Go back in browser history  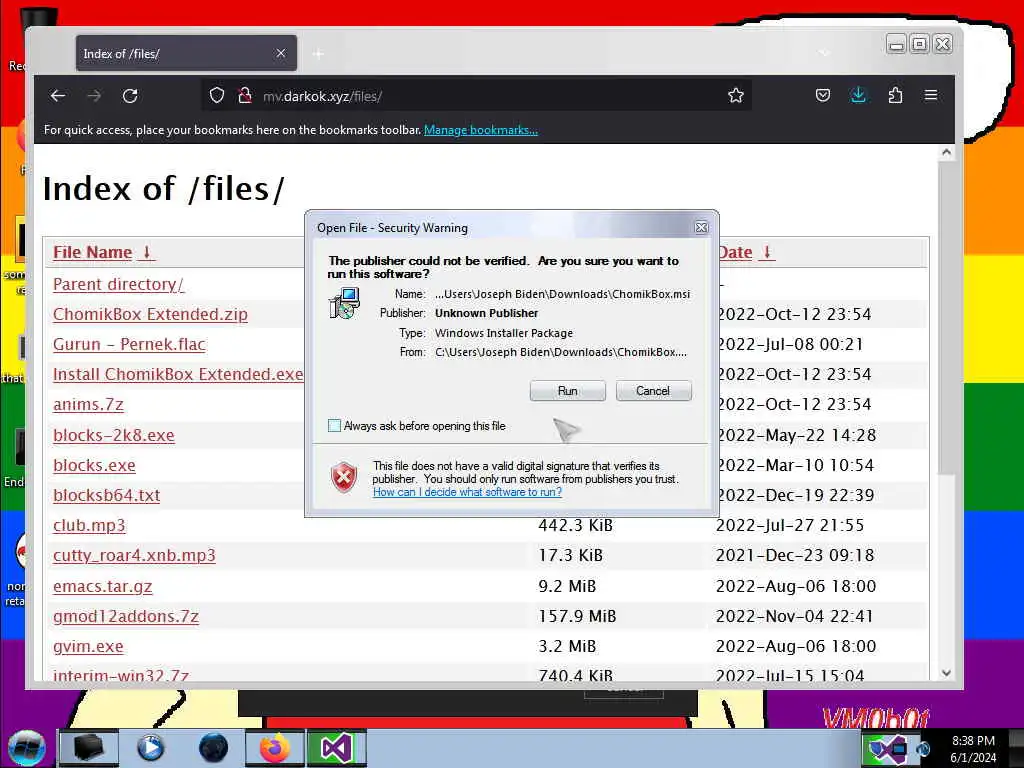[x=57, y=96]
